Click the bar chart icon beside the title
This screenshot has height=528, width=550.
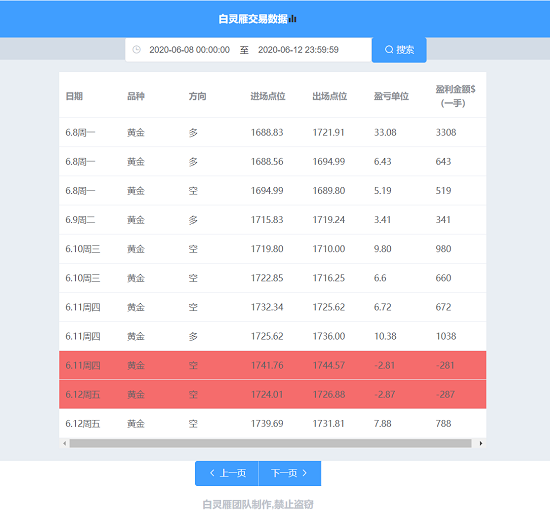pyautogui.click(x=293, y=19)
